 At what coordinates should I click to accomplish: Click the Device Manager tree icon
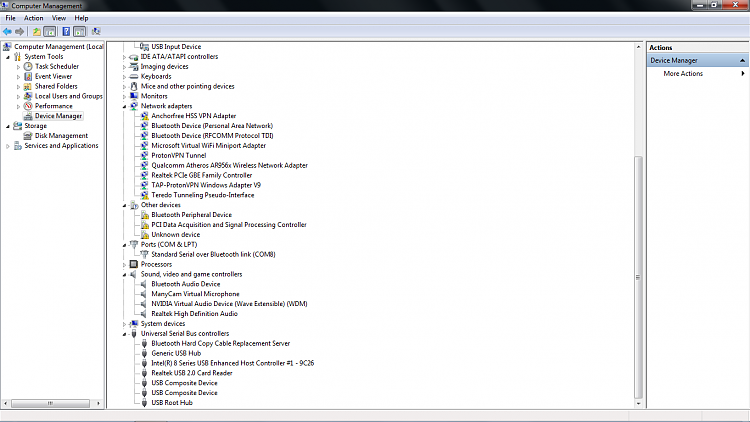(x=28, y=116)
